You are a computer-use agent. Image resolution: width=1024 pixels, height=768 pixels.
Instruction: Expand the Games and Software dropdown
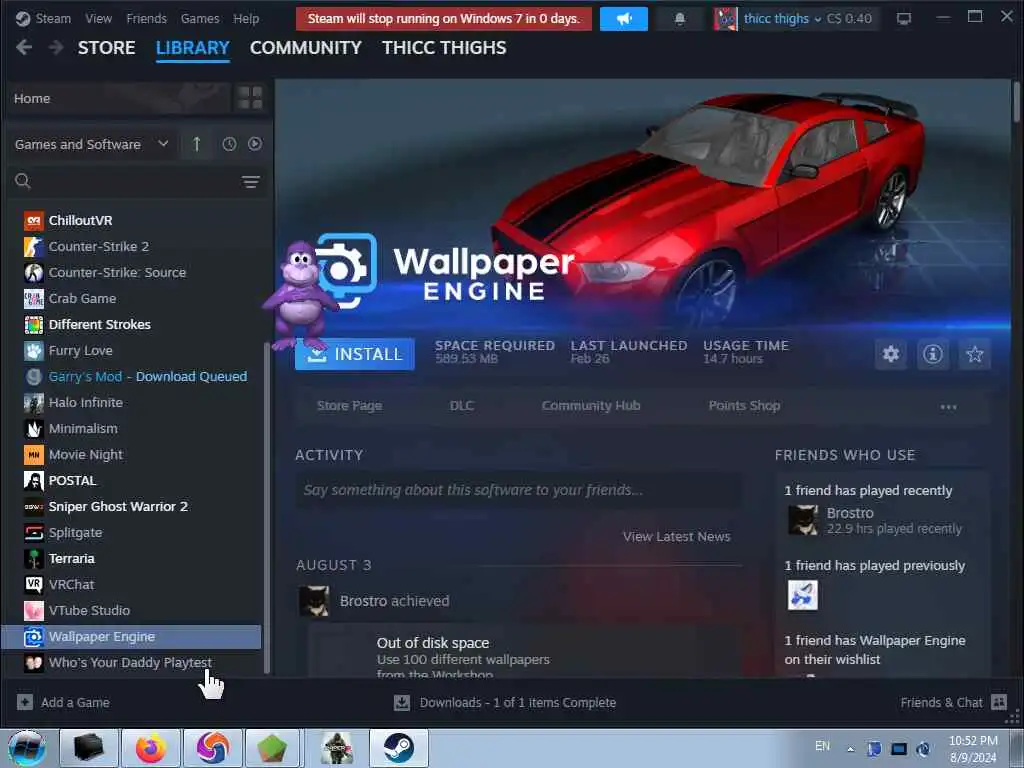click(x=91, y=144)
